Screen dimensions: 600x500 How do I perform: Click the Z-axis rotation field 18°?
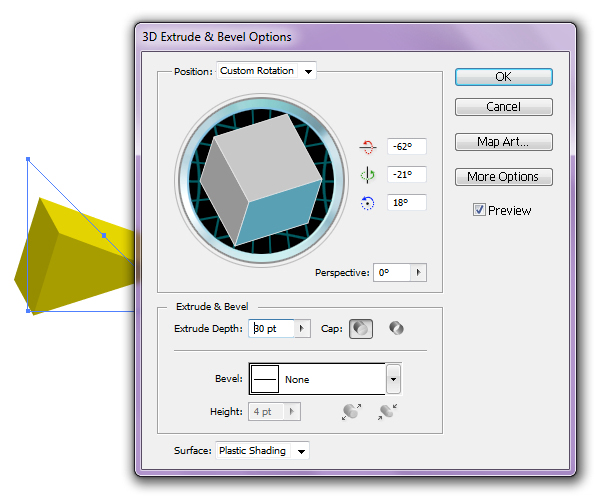point(406,203)
